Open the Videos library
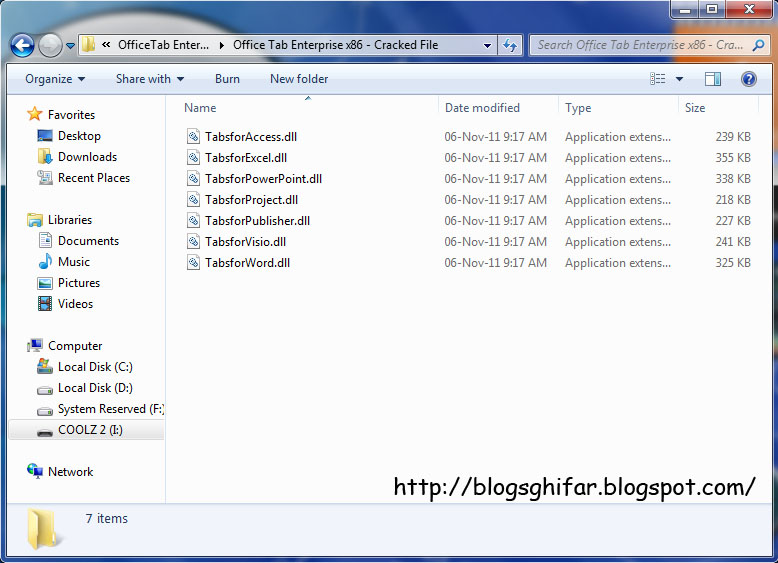 75,304
